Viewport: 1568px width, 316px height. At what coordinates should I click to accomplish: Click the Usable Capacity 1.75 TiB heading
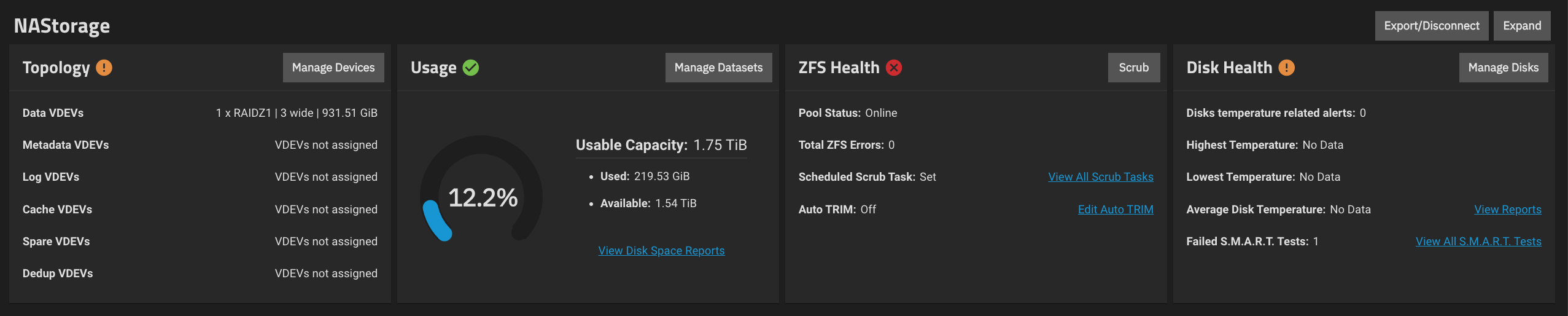(x=661, y=145)
